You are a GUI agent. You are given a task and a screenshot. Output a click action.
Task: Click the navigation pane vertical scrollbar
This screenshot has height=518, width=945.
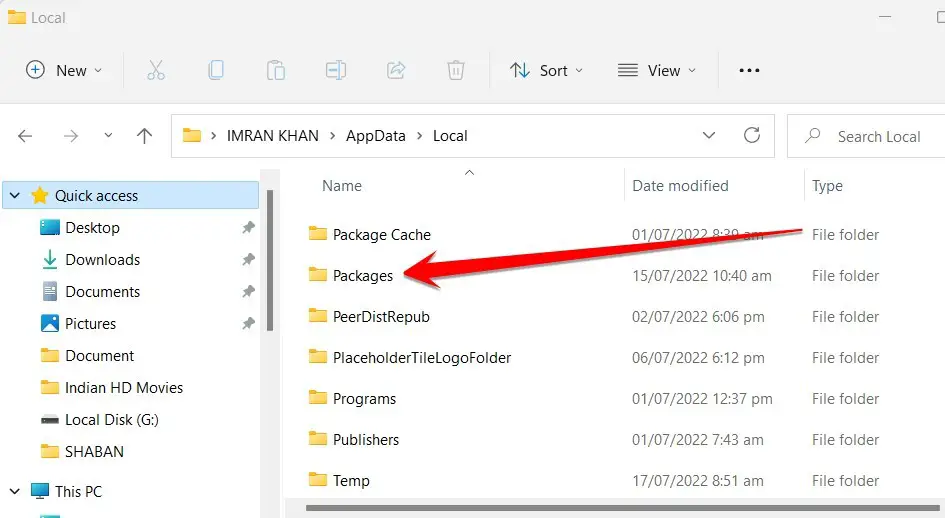point(270,261)
